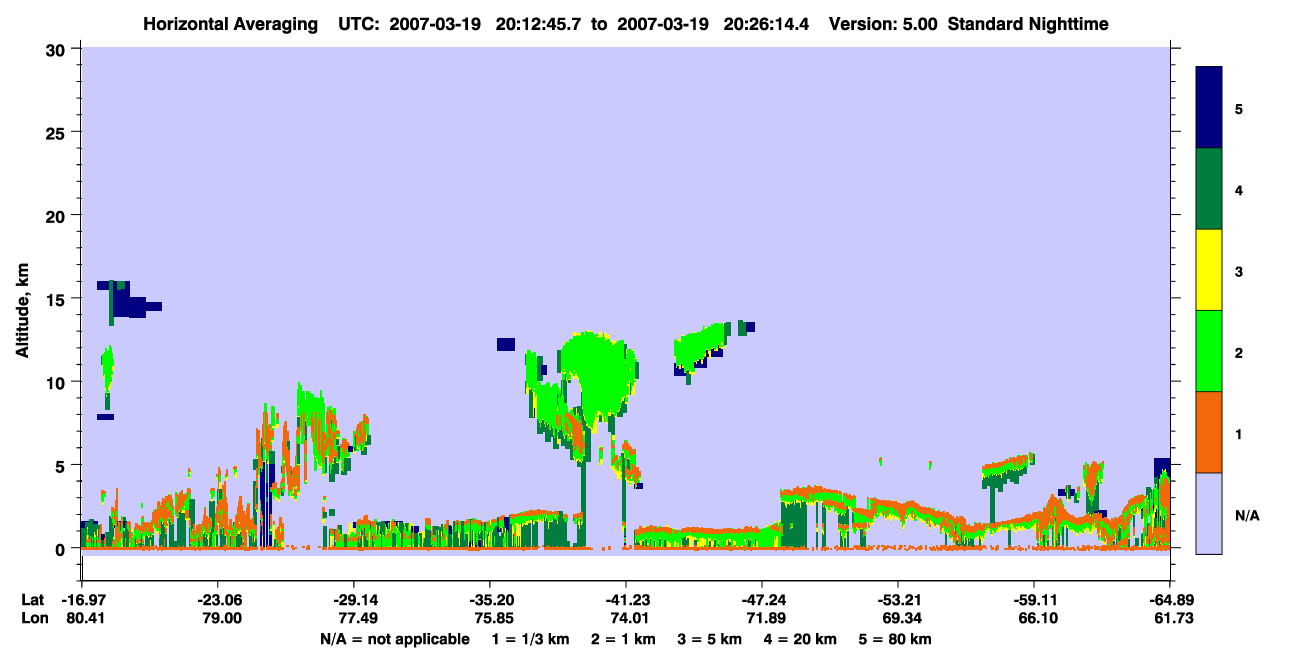Click the colorbar label 5
Screen dimensions: 1300x667
coord(1239,108)
